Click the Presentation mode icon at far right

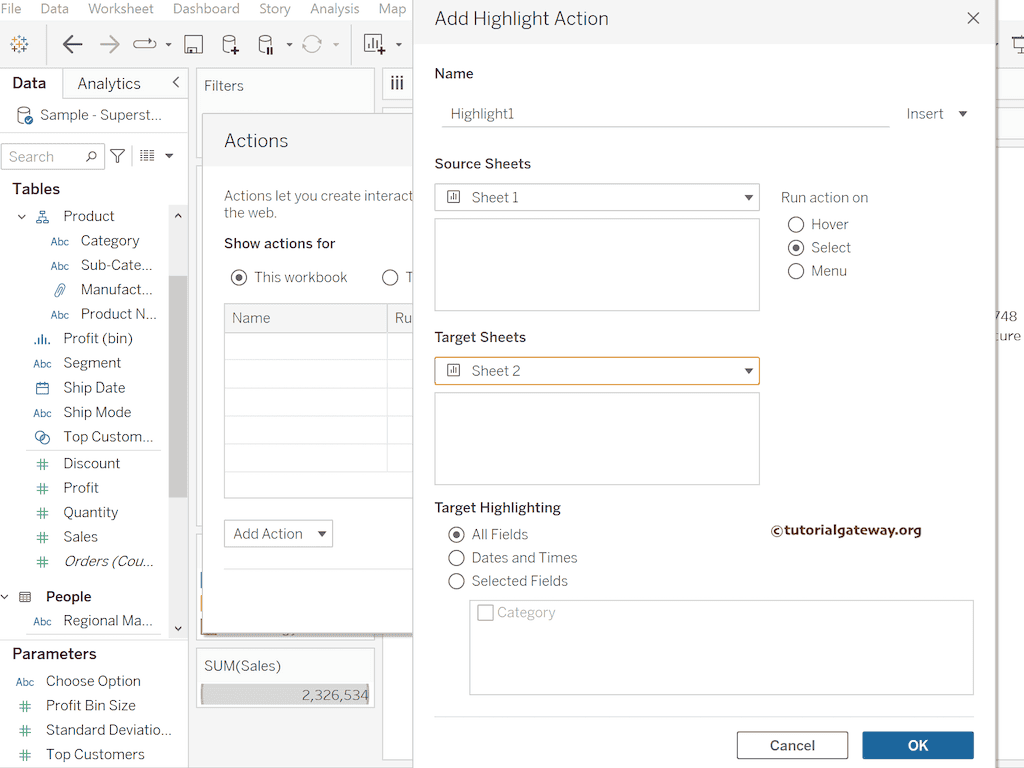(x=1017, y=44)
